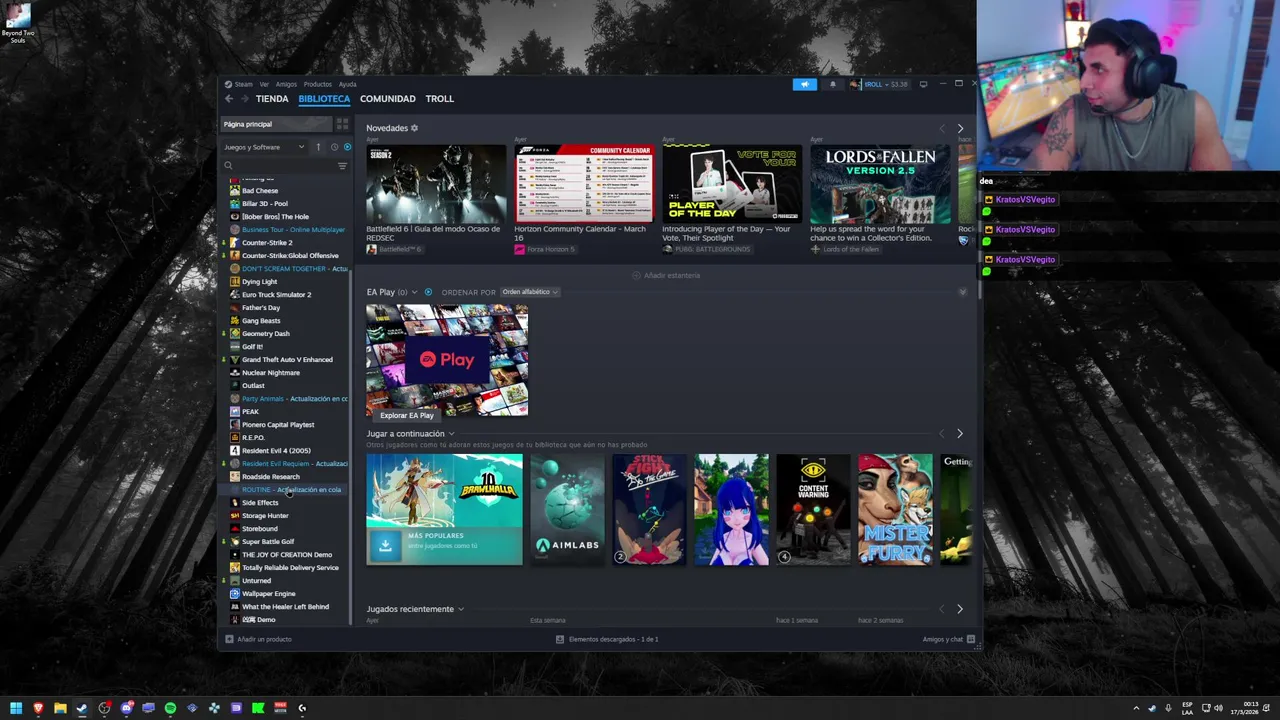Switch to the TIENDA tab
This screenshot has height=720, width=1280.
coord(272,99)
